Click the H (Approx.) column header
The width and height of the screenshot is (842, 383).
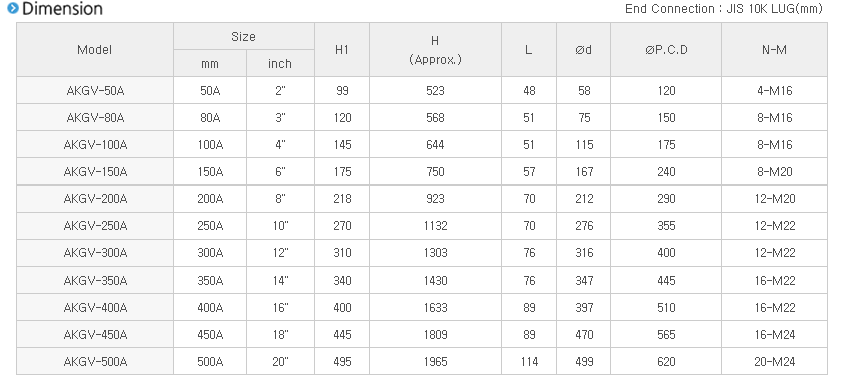click(435, 50)
